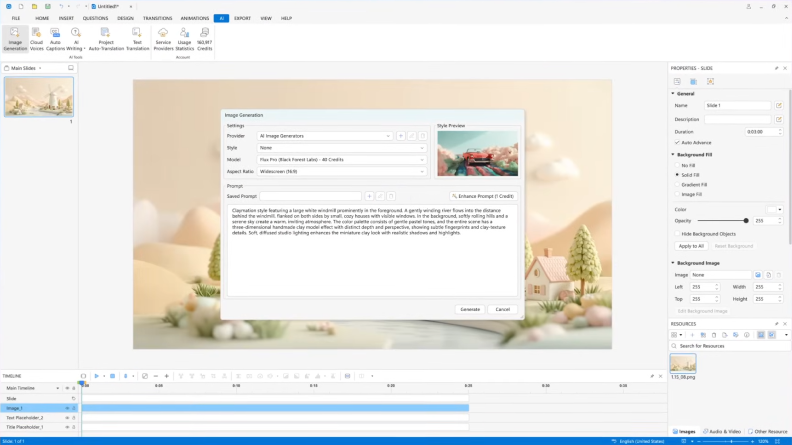
Task: Click the Cloud Voices ribbon icon
Action: click(x=36, y=38)
